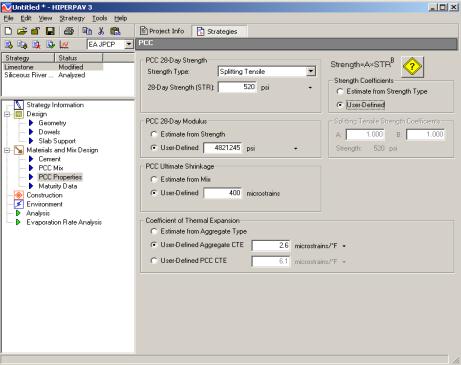Click the shrinkage field showing 400
The image size is (461, 365).
[223, 193]
